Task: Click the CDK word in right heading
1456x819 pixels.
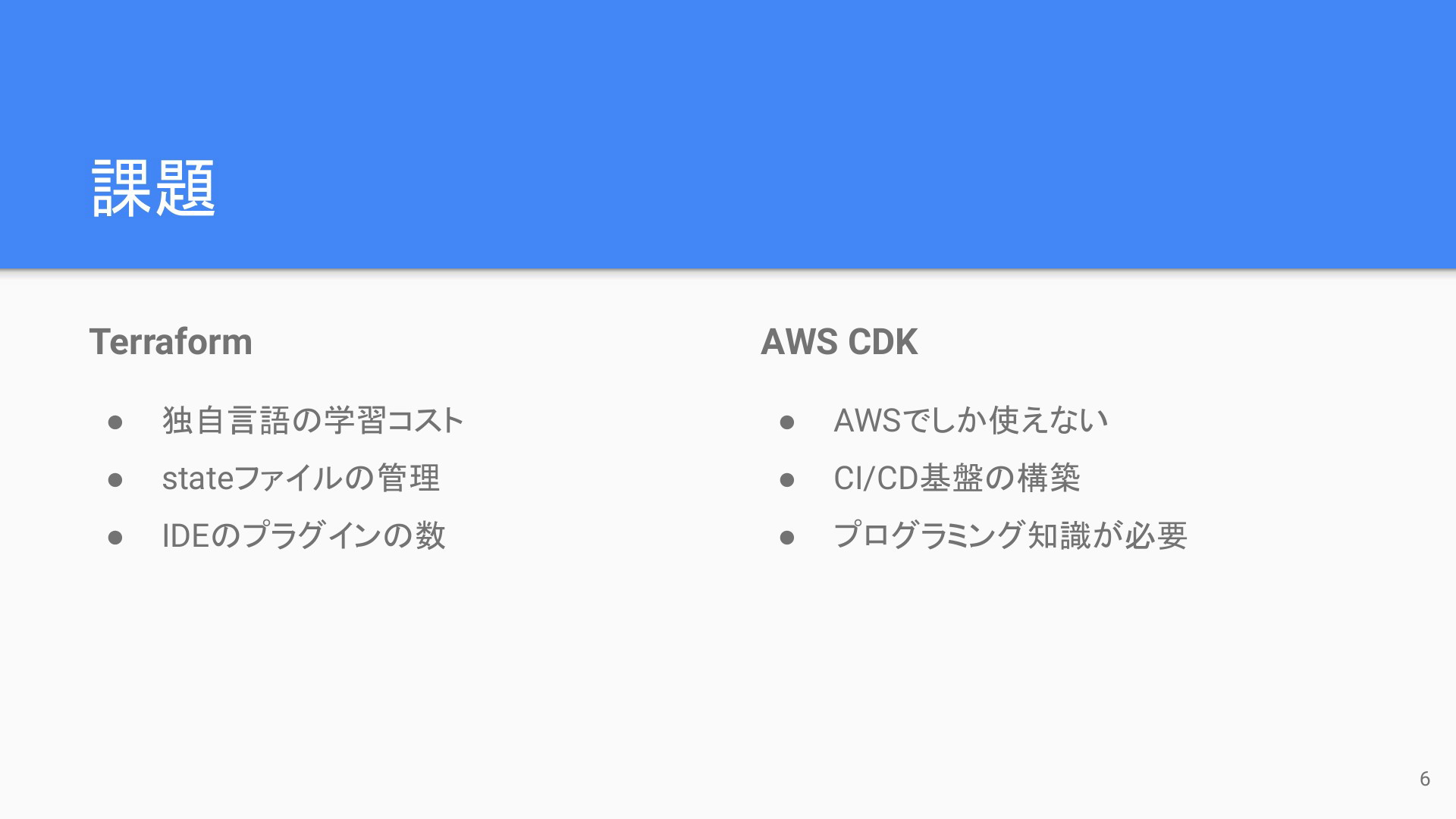Action: [883, 342]
